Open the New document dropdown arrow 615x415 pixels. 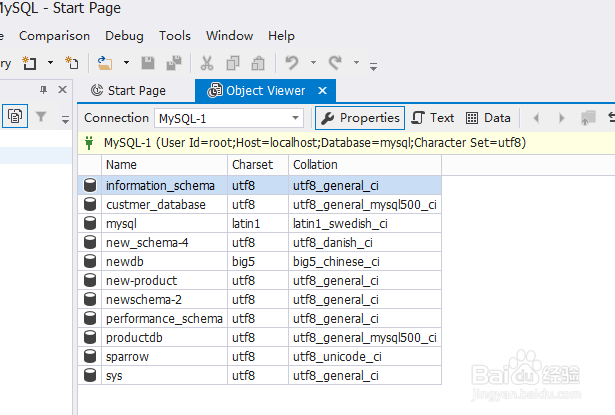[x=50, y=62]
